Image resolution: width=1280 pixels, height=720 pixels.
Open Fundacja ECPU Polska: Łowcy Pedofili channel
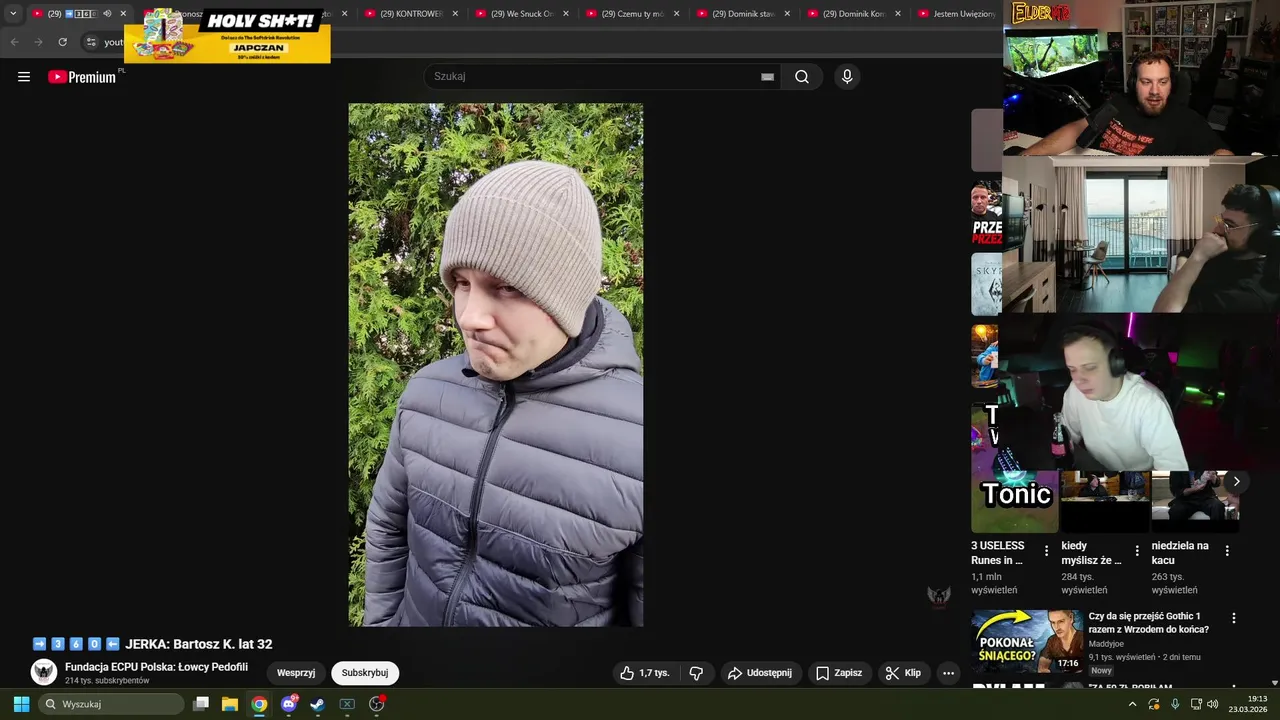tap(156, 667)
